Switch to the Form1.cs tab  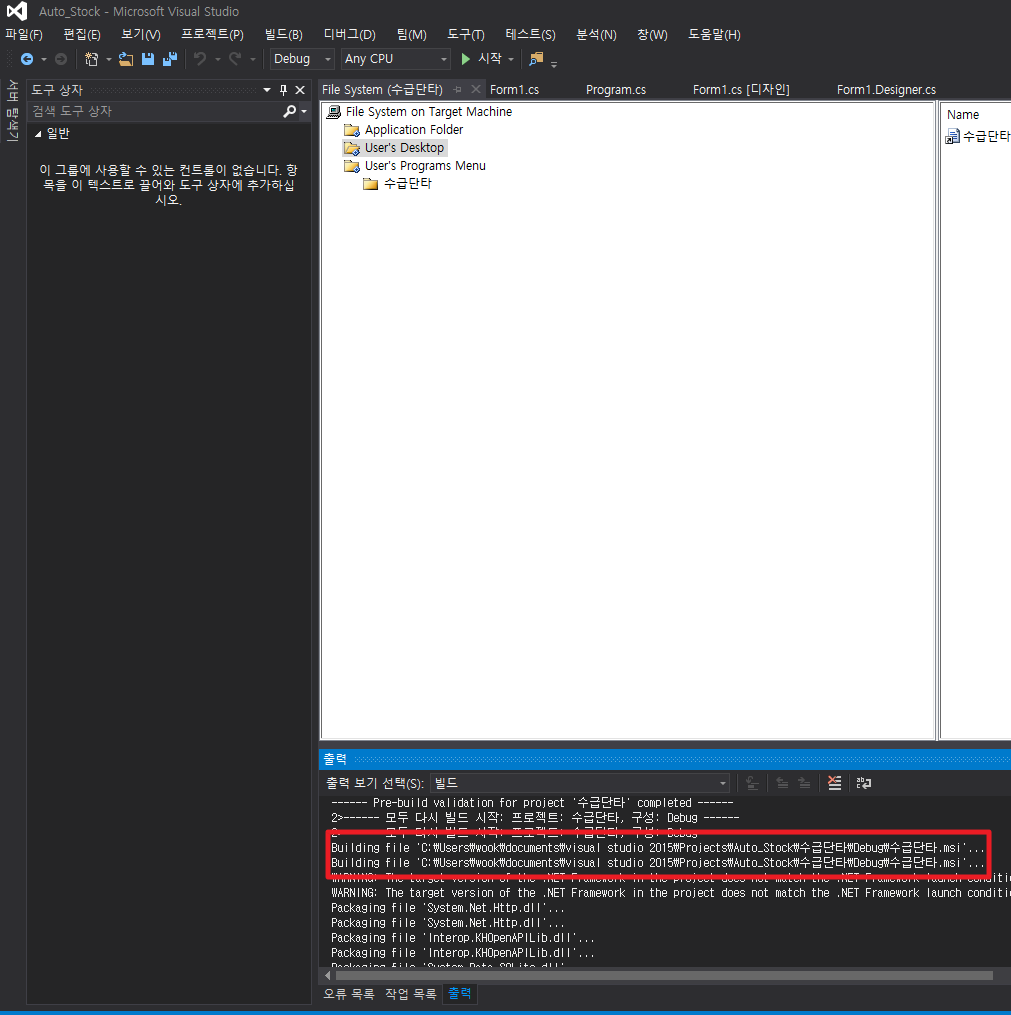point(515,89)
